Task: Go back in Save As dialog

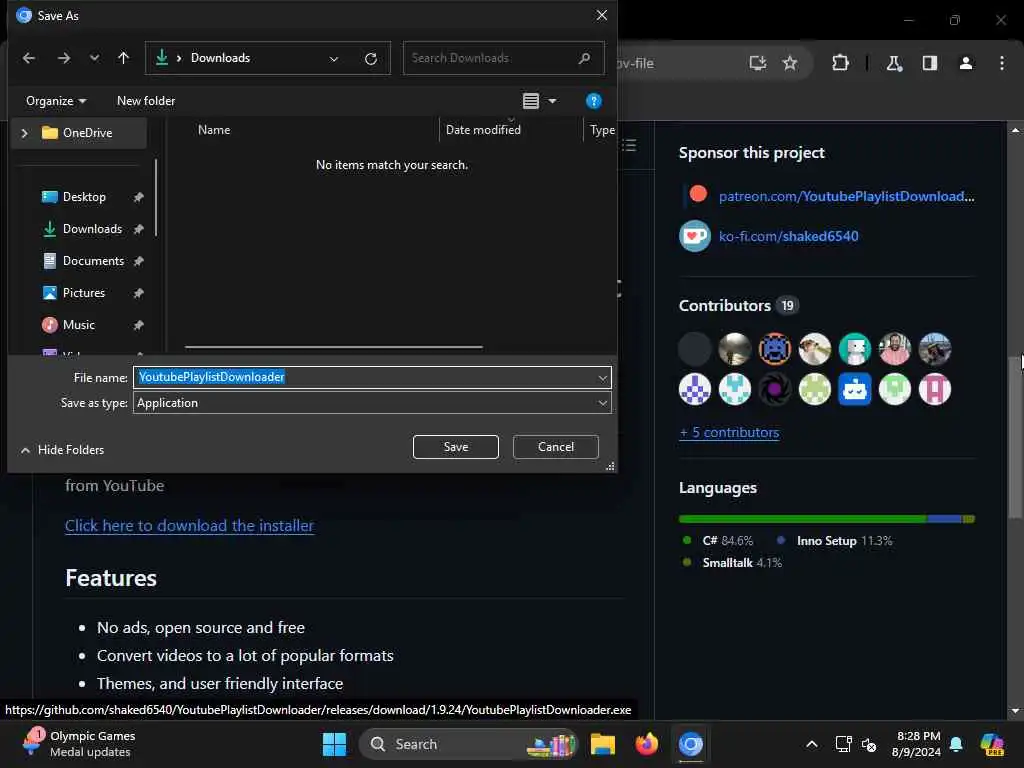Action: (x=29, y=58)
